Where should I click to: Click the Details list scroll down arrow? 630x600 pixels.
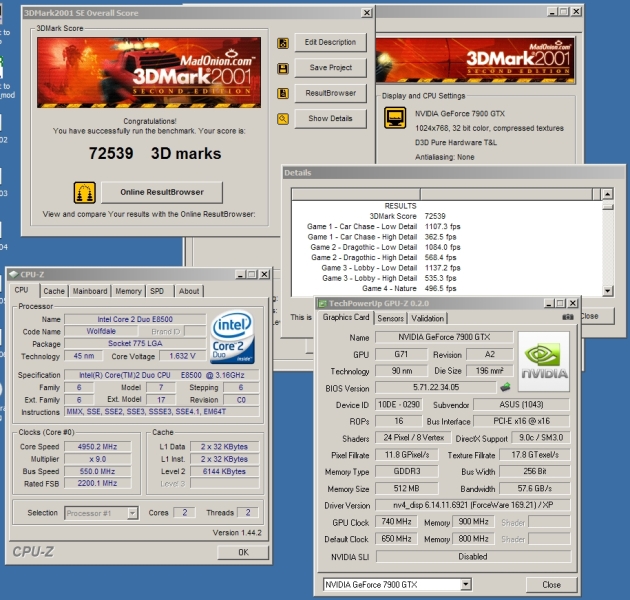coord(608,291)
